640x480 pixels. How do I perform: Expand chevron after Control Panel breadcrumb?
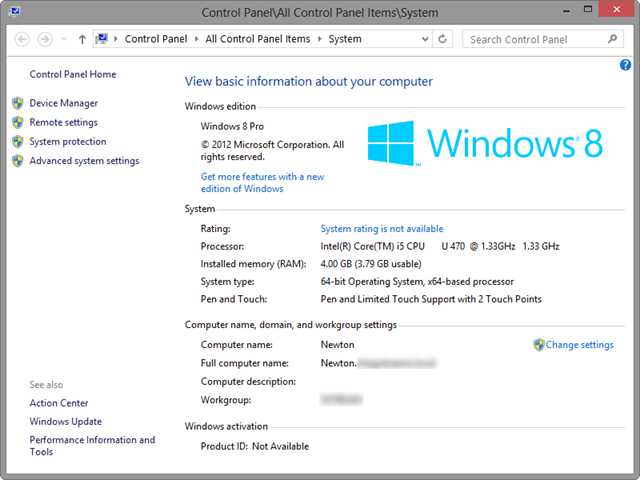click(198, 39)
